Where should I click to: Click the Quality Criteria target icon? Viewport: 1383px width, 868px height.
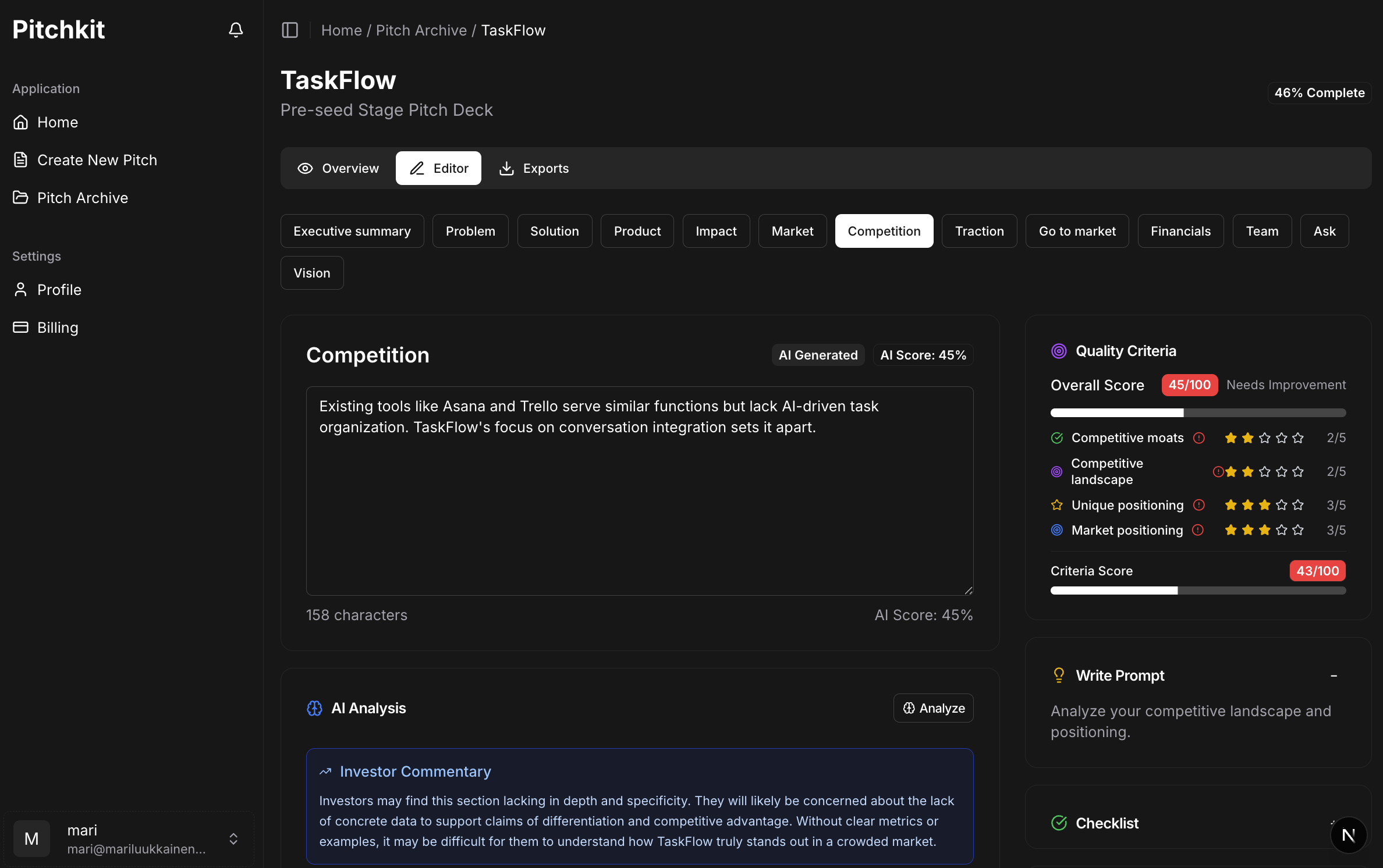(1059, 351)
